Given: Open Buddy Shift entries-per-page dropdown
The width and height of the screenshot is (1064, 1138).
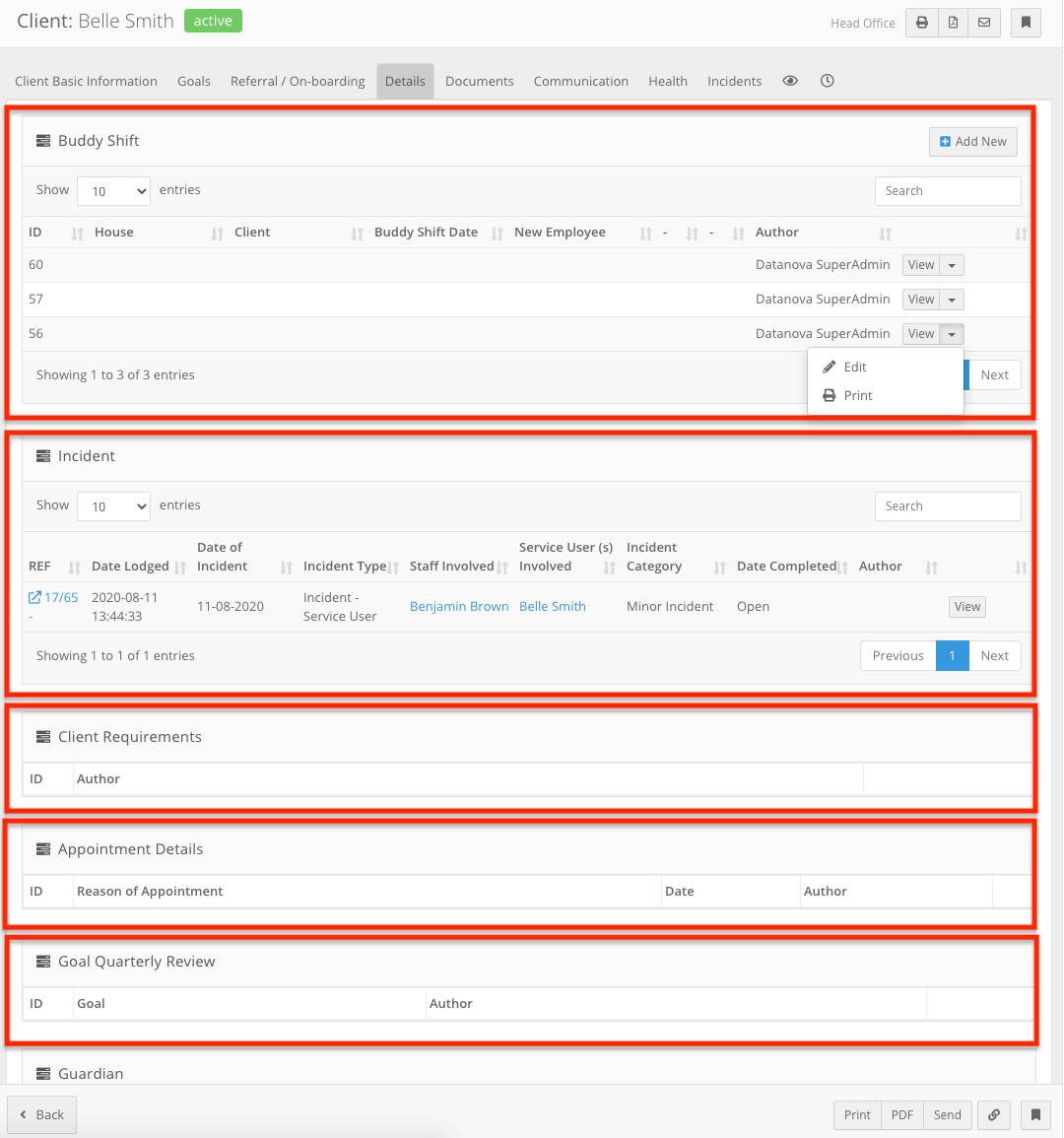Looking at the screenshot, I should (114, 191).
